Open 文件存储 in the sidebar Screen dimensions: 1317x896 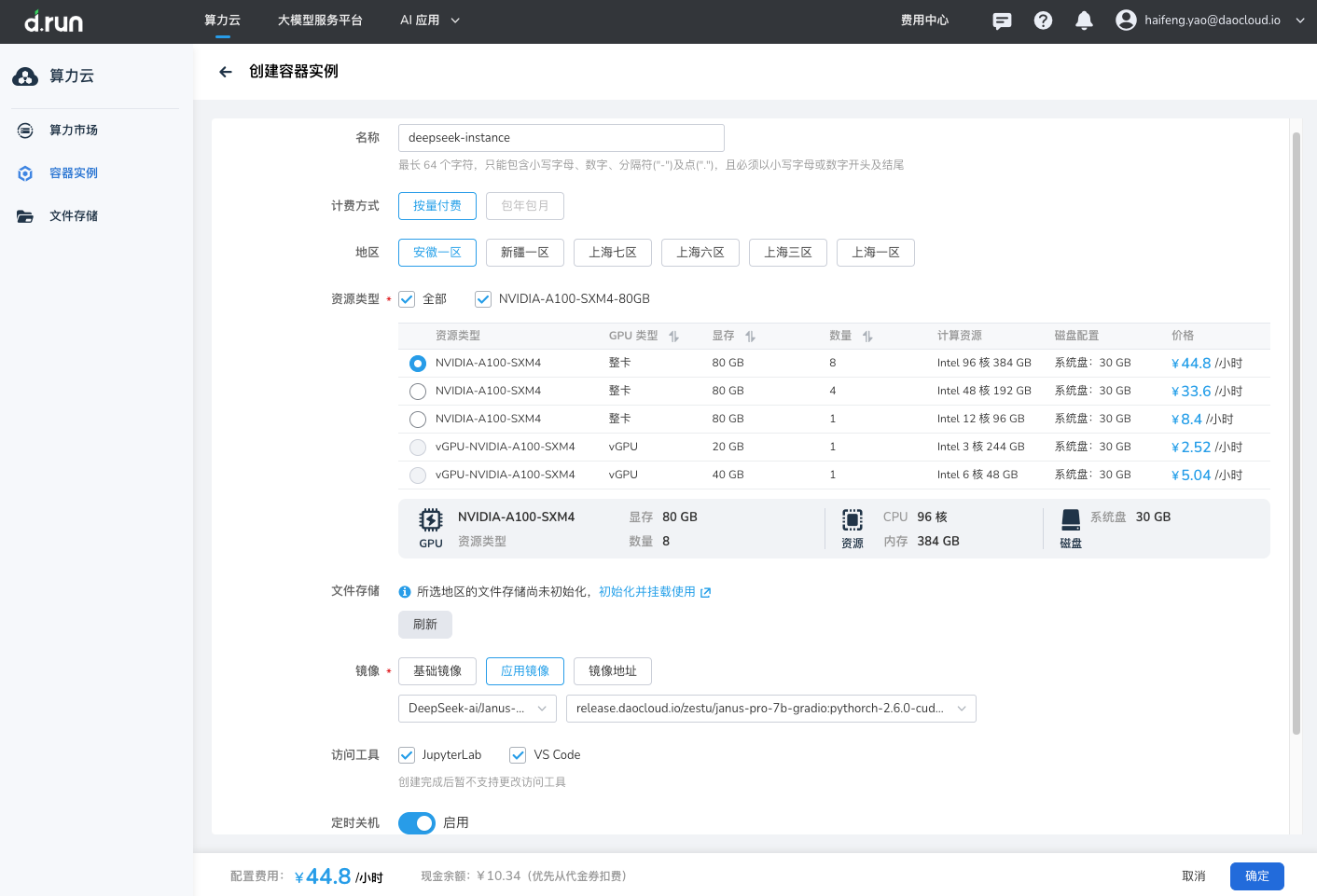(x=74, y=216)
